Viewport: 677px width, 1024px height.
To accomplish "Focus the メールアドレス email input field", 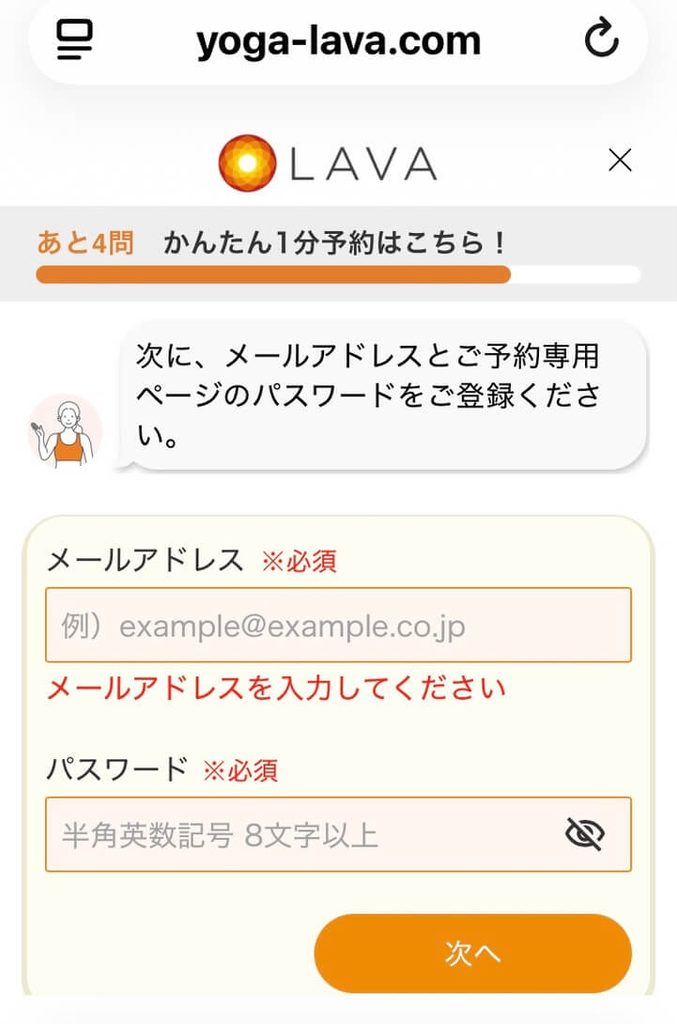I will click(338, 625).
